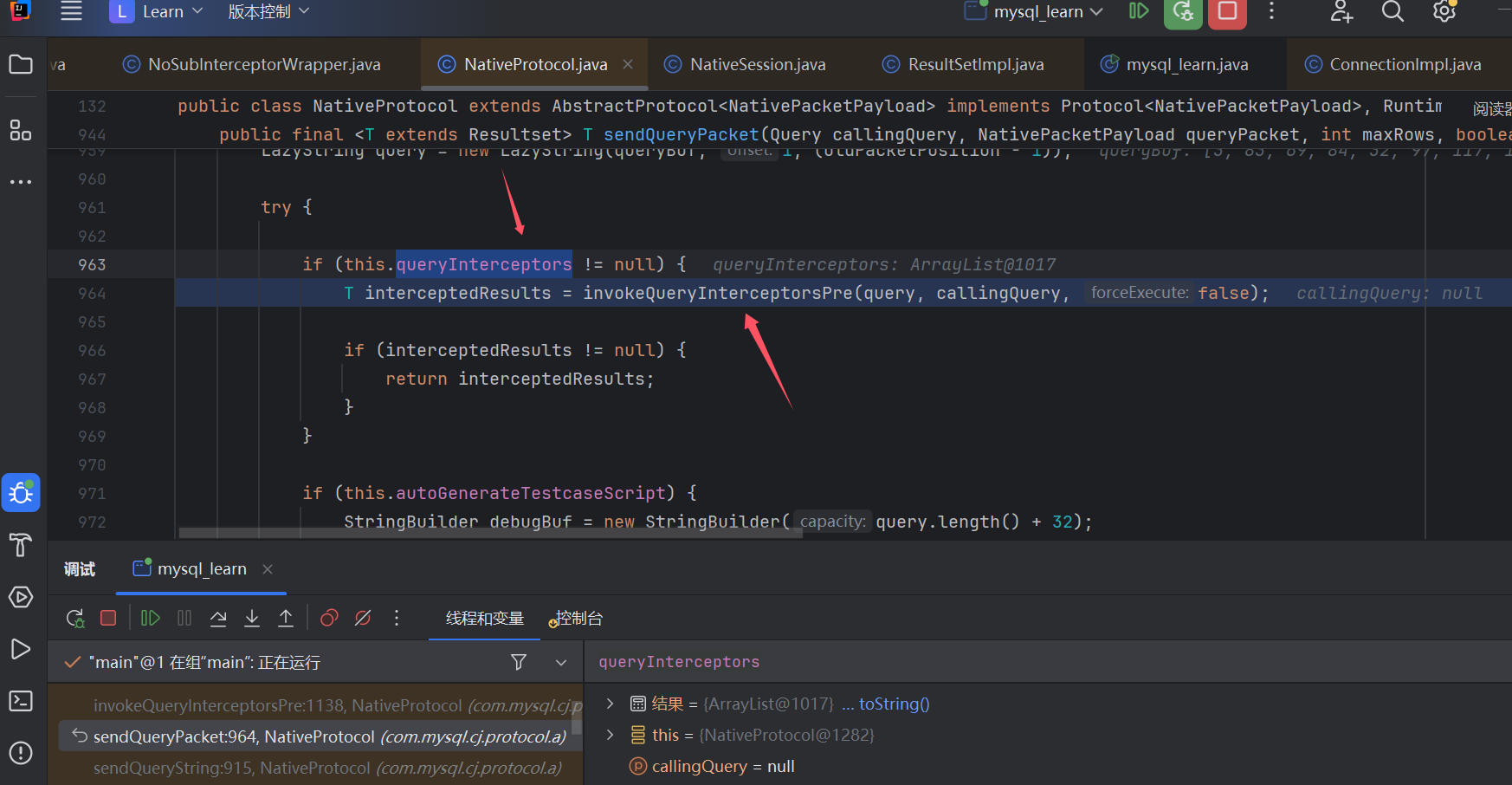Switch to NativeSession.java tab

(745, 64)
